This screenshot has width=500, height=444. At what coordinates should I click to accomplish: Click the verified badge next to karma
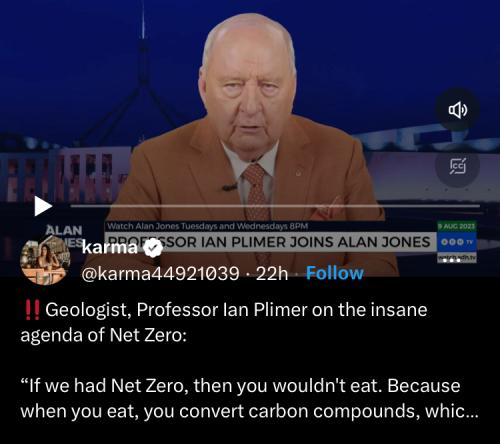pos(153,248)
